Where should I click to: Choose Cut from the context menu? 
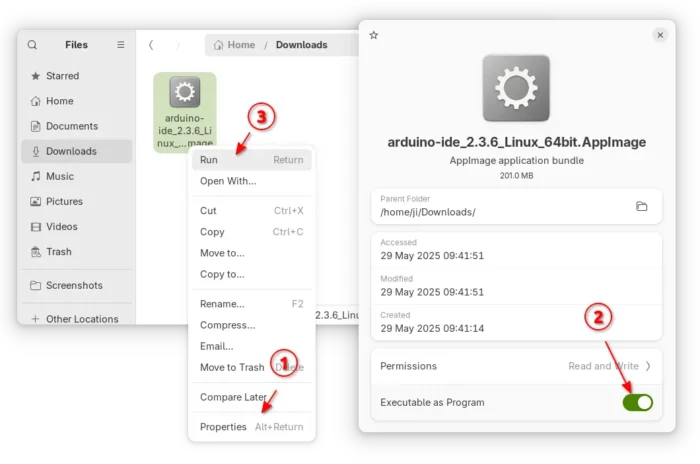point(252,210)
